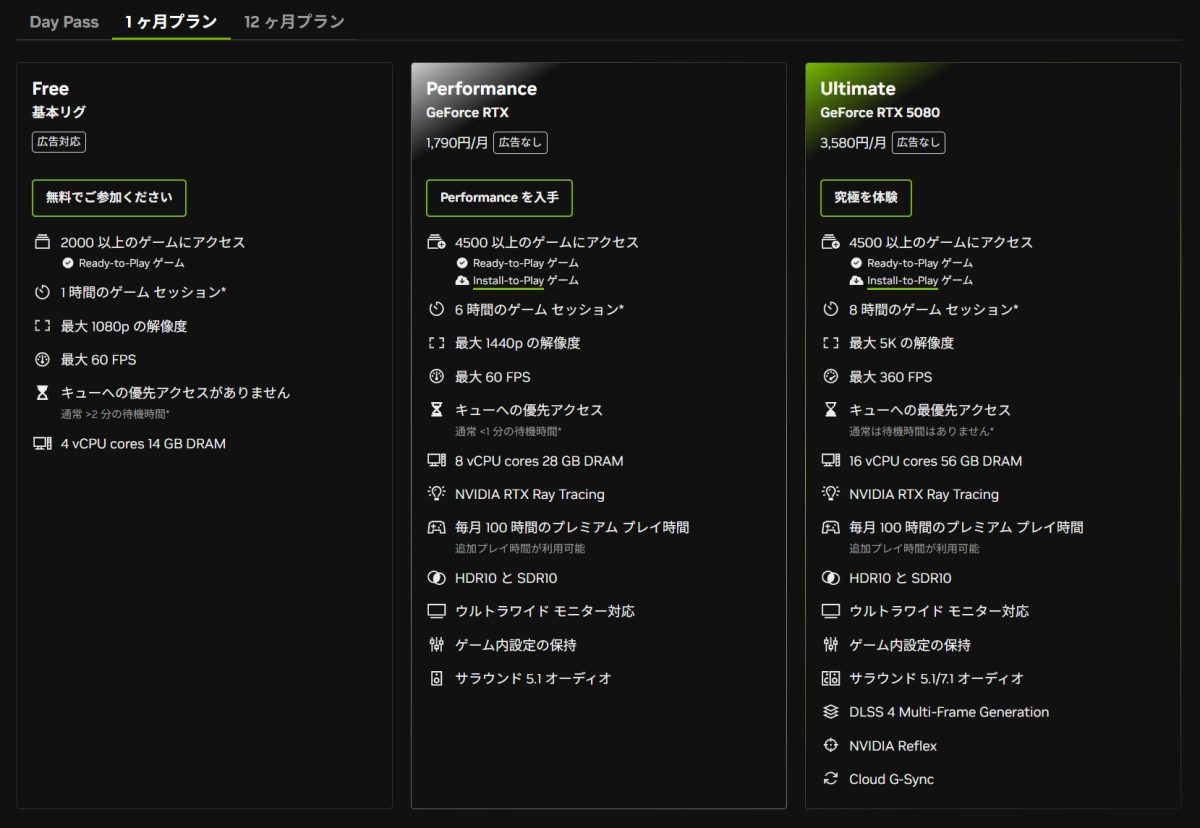This screenshot has height=828, width=1200.
Task: Open the 12ヶ月プラン tab
Action: (x=294, y=22)
